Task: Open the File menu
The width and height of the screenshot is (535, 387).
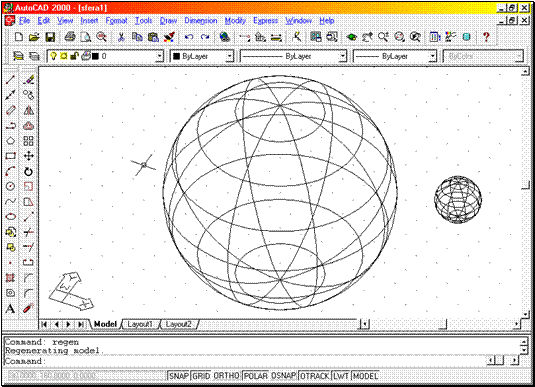Action: pyautogui.click(x=24, y=21)
